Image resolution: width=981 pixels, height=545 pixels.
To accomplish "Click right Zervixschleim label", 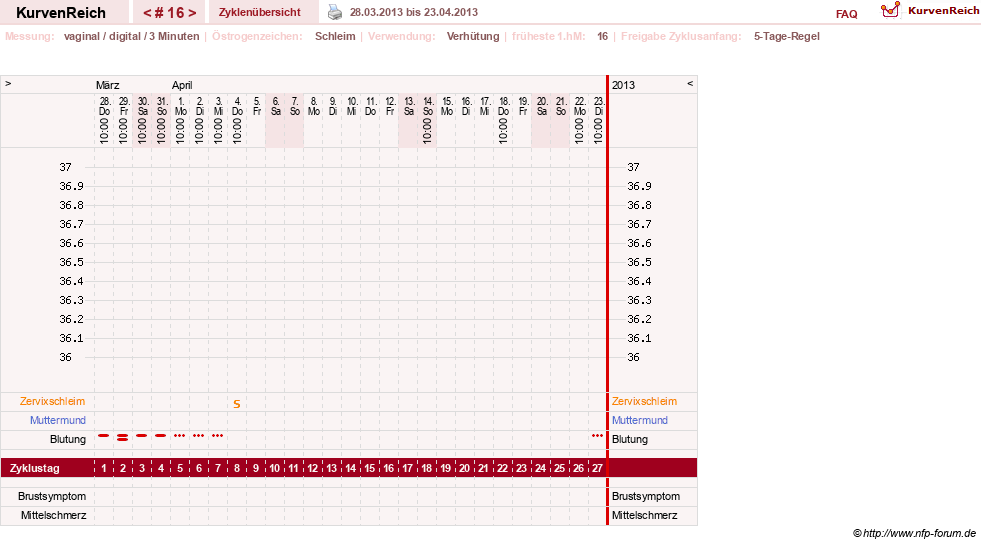I will [644, 401].
